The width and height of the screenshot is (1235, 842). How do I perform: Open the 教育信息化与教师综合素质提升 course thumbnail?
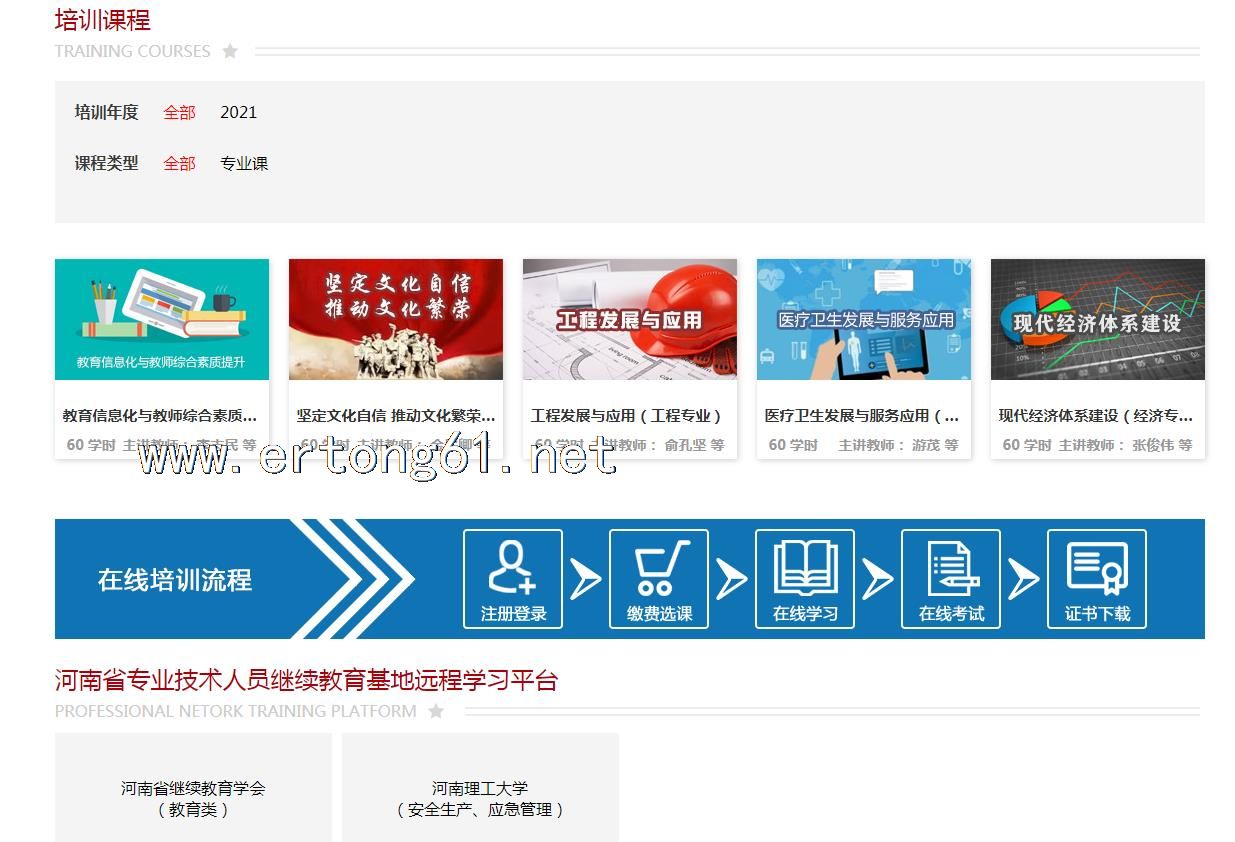click(162, 320)
